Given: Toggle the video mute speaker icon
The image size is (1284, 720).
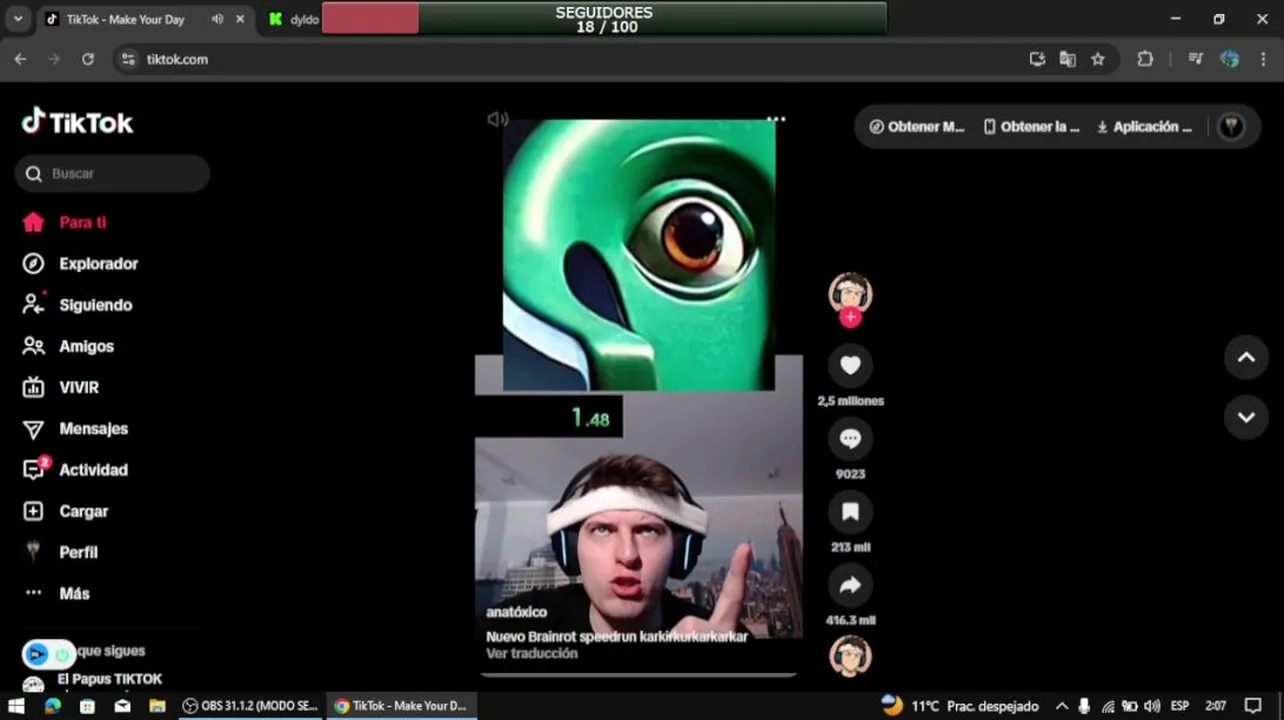Looking at the screenshot, I should [497, 119].
